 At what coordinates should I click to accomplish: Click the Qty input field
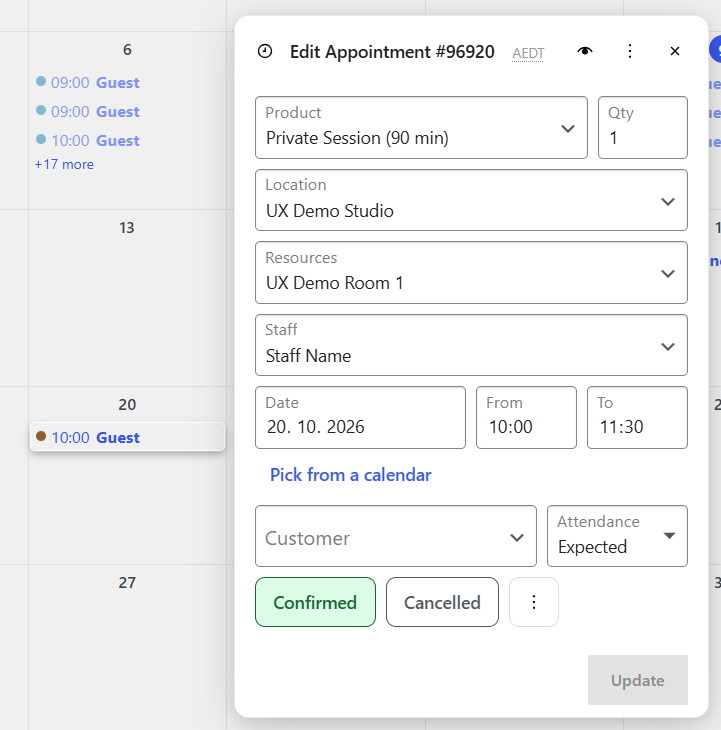point(642,128)
